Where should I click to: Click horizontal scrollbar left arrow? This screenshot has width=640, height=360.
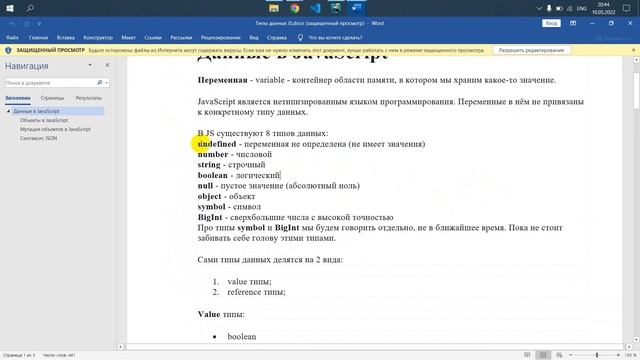(x=120, y=347)
